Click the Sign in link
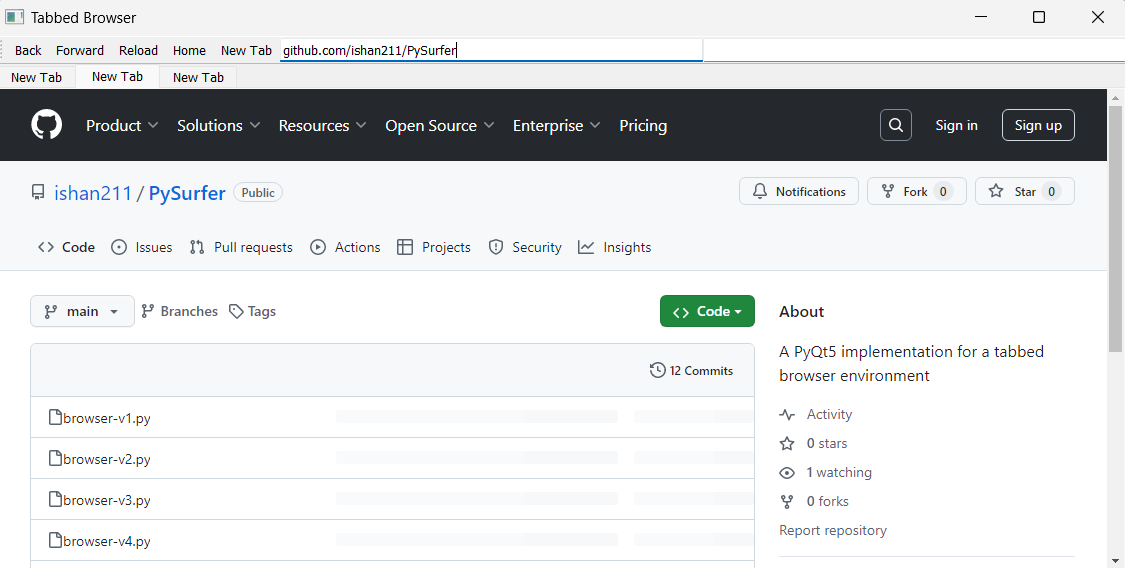Screen dimensions: 1125x568 (956, 126)
